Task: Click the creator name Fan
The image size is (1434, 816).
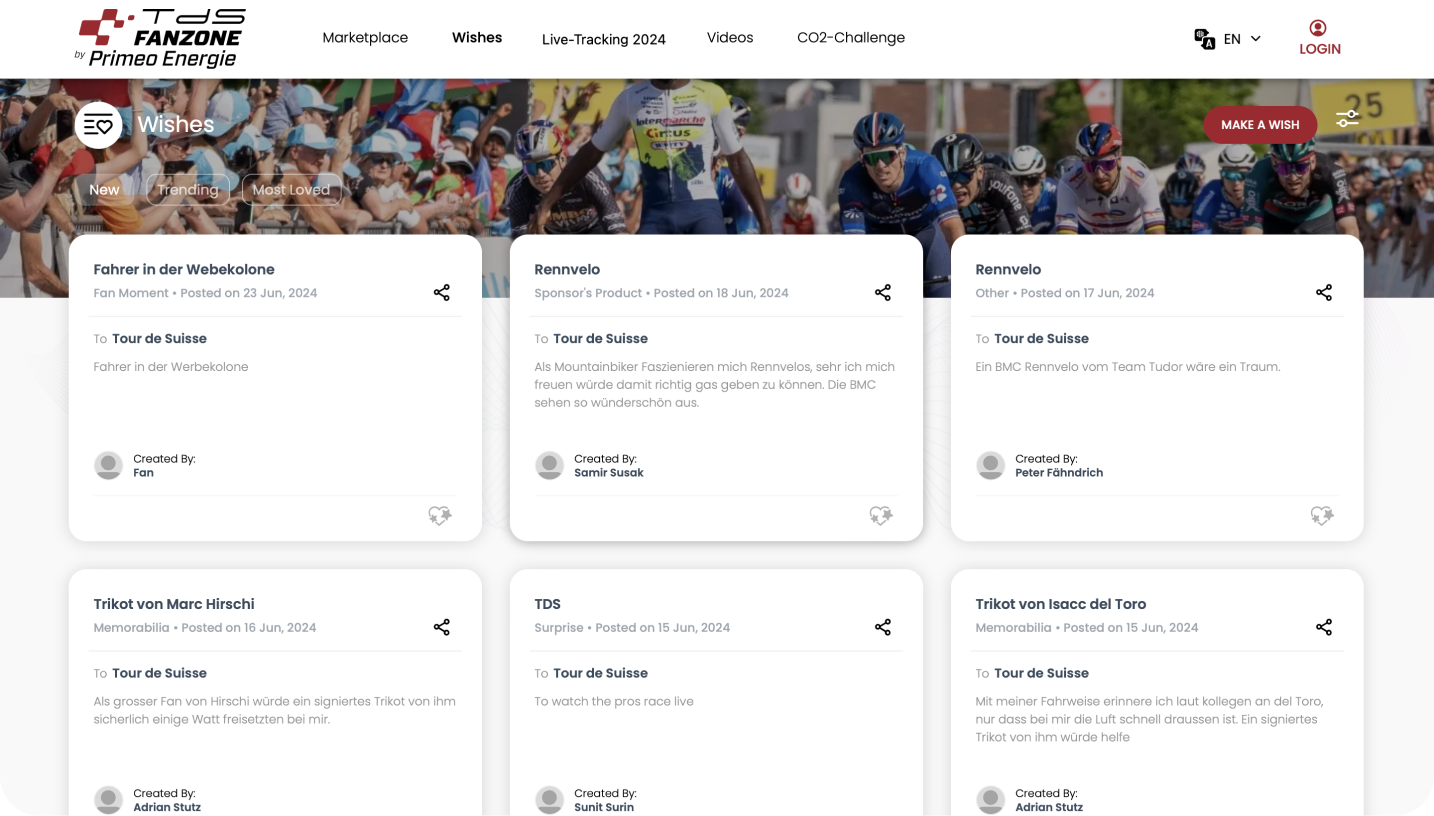Action: point(144,473)
